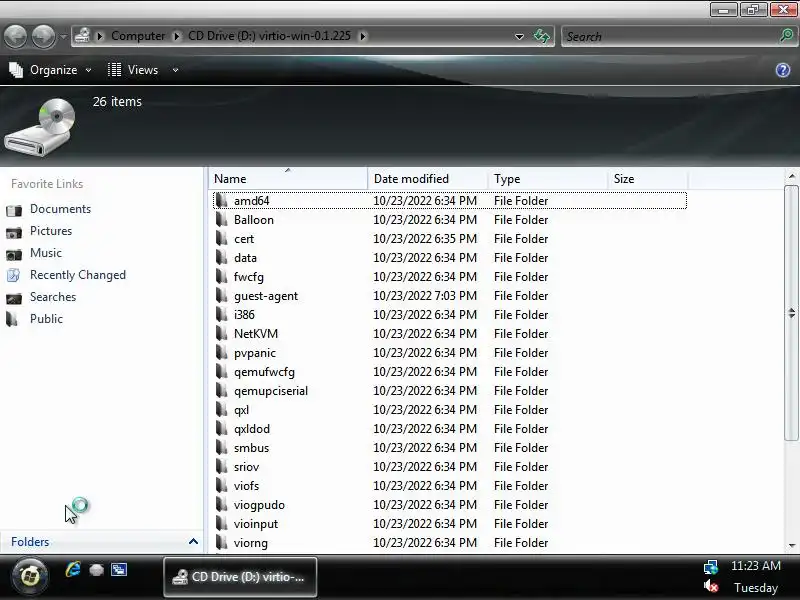Click the guest-agent date 10/23/2022 7:03 PM

coord(425,296)
